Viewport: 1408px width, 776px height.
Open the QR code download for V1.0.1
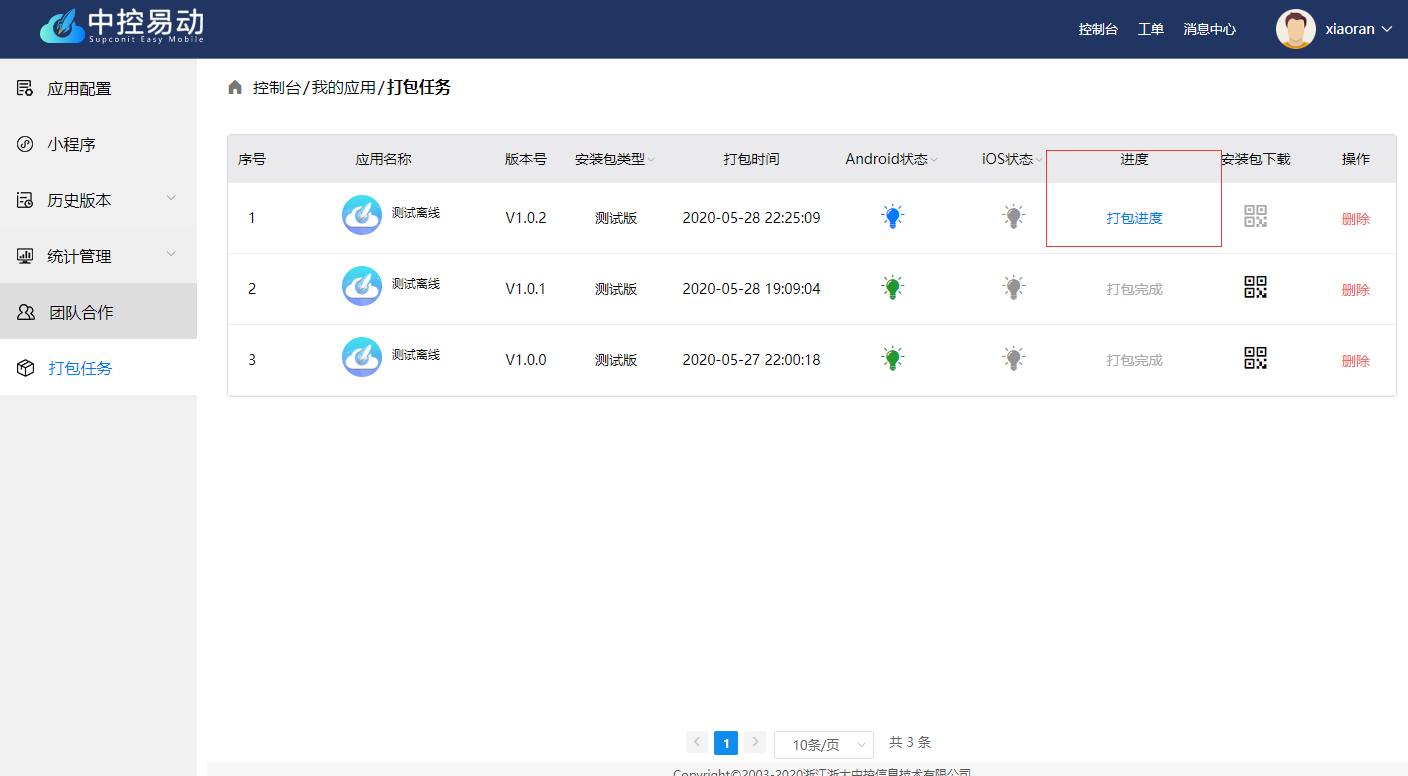(x=1255, y=287)
